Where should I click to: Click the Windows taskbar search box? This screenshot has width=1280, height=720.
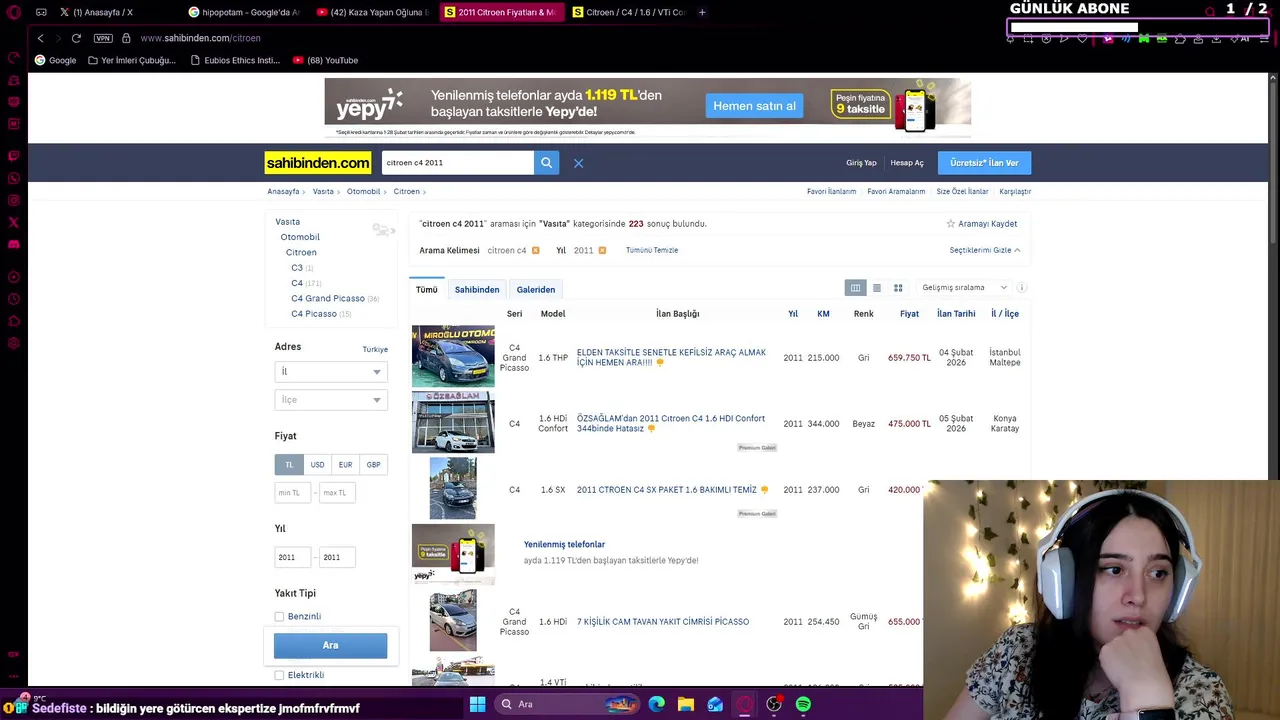click(x=568, y=704)
